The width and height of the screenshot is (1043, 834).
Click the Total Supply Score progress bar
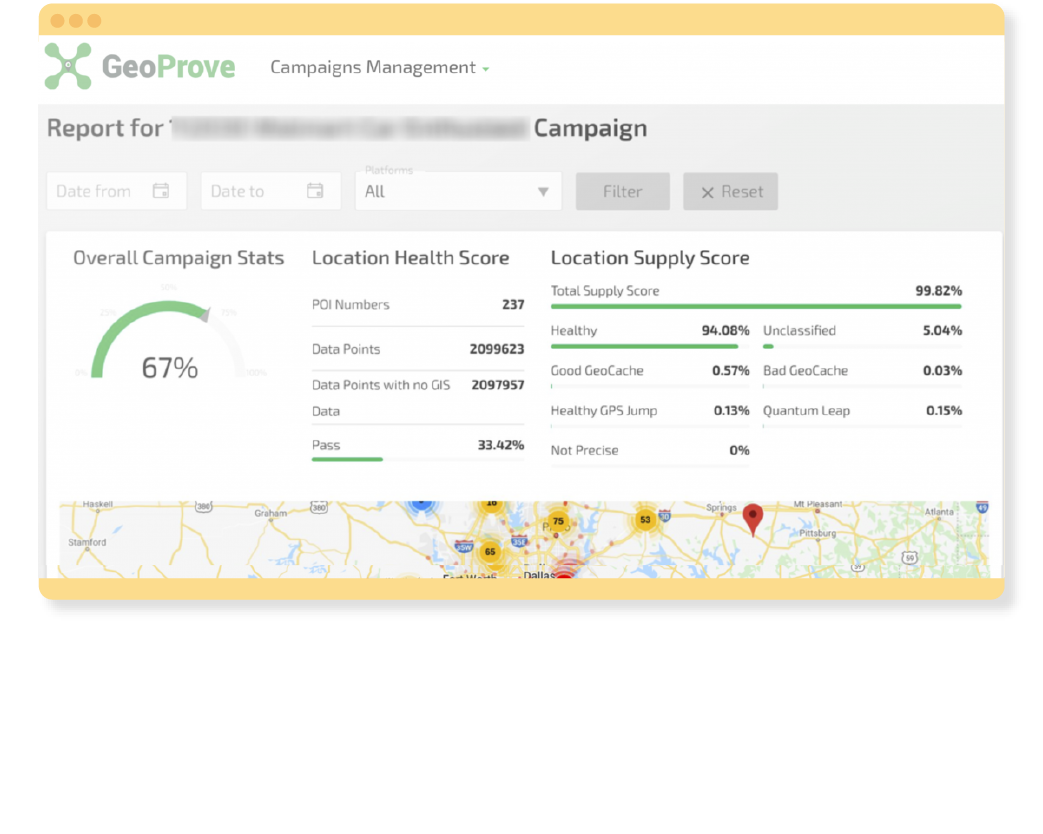click(x=756, y=307)
